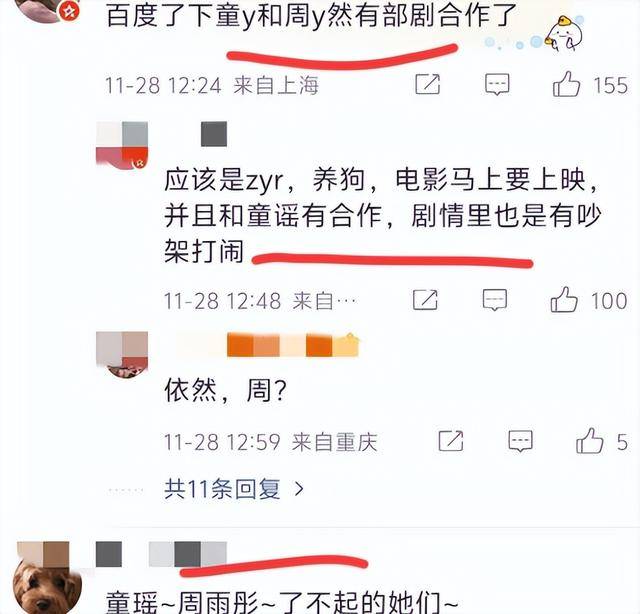Reply to the comment from 重庆
640x614 pixels.
(x=520, y=441)
